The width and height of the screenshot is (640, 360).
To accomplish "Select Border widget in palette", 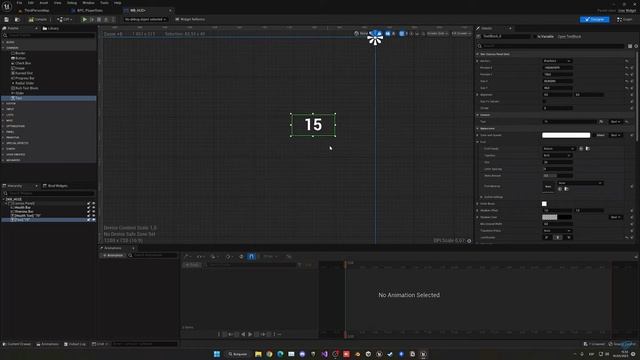I will (20, 53).
